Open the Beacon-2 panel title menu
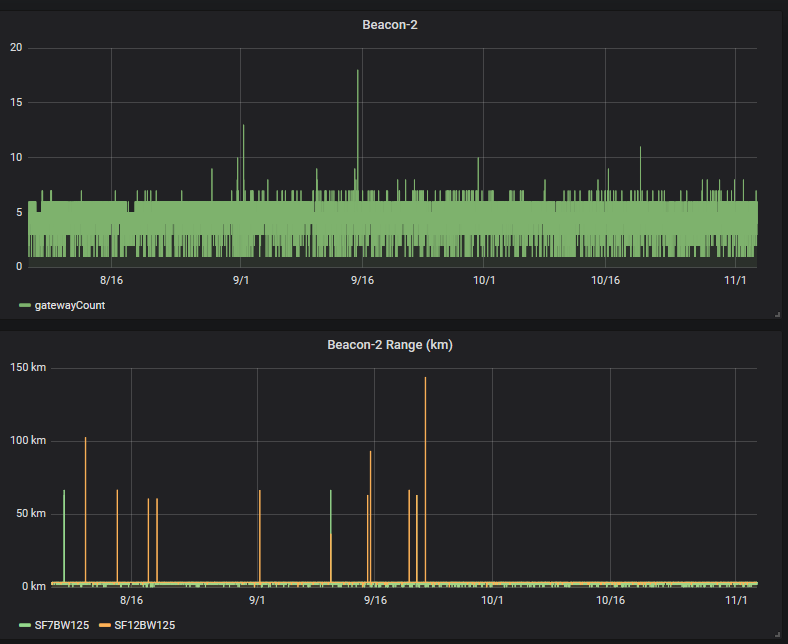This screenshot has width=788, height=644. (389, 25)
